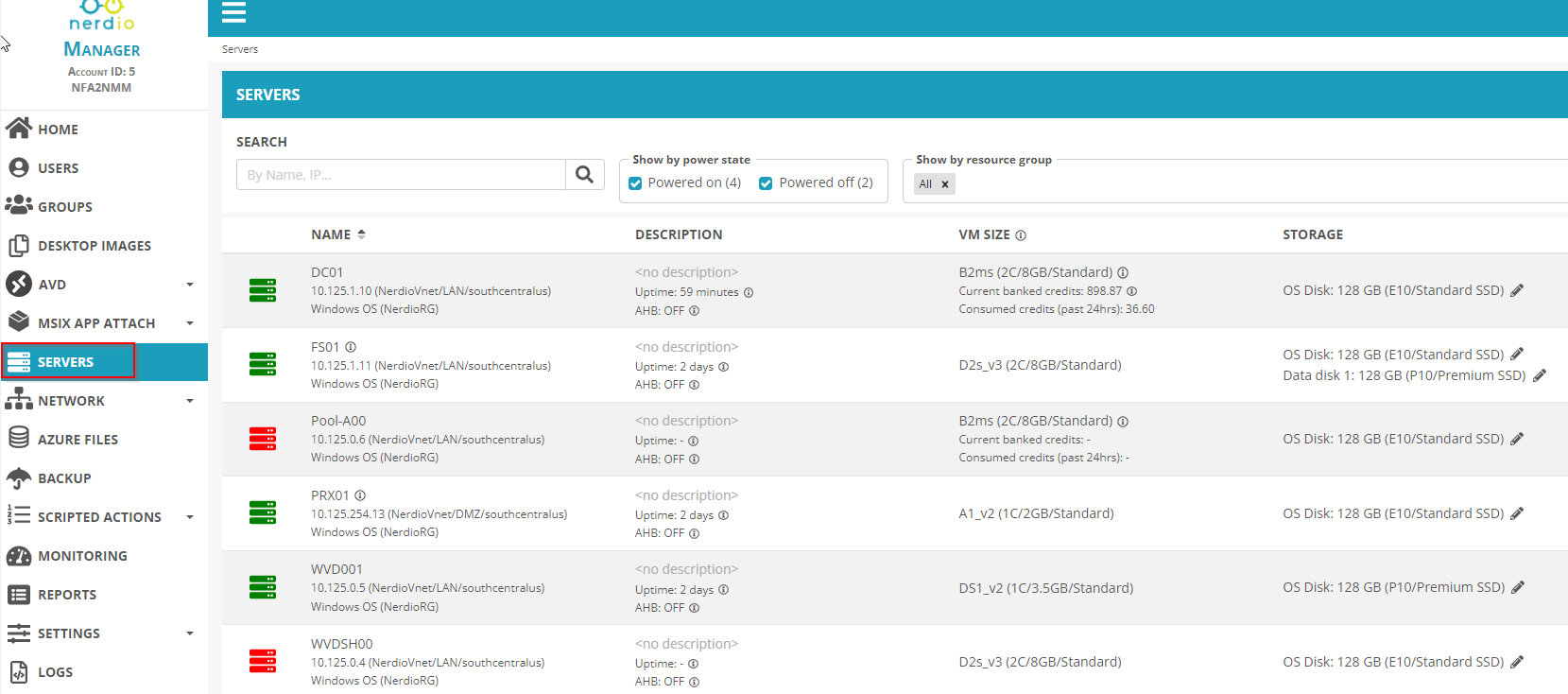This screenshot has width=1568, height=694.
Task: Click FS01 no description placeholder
Action: click(686, 347)
